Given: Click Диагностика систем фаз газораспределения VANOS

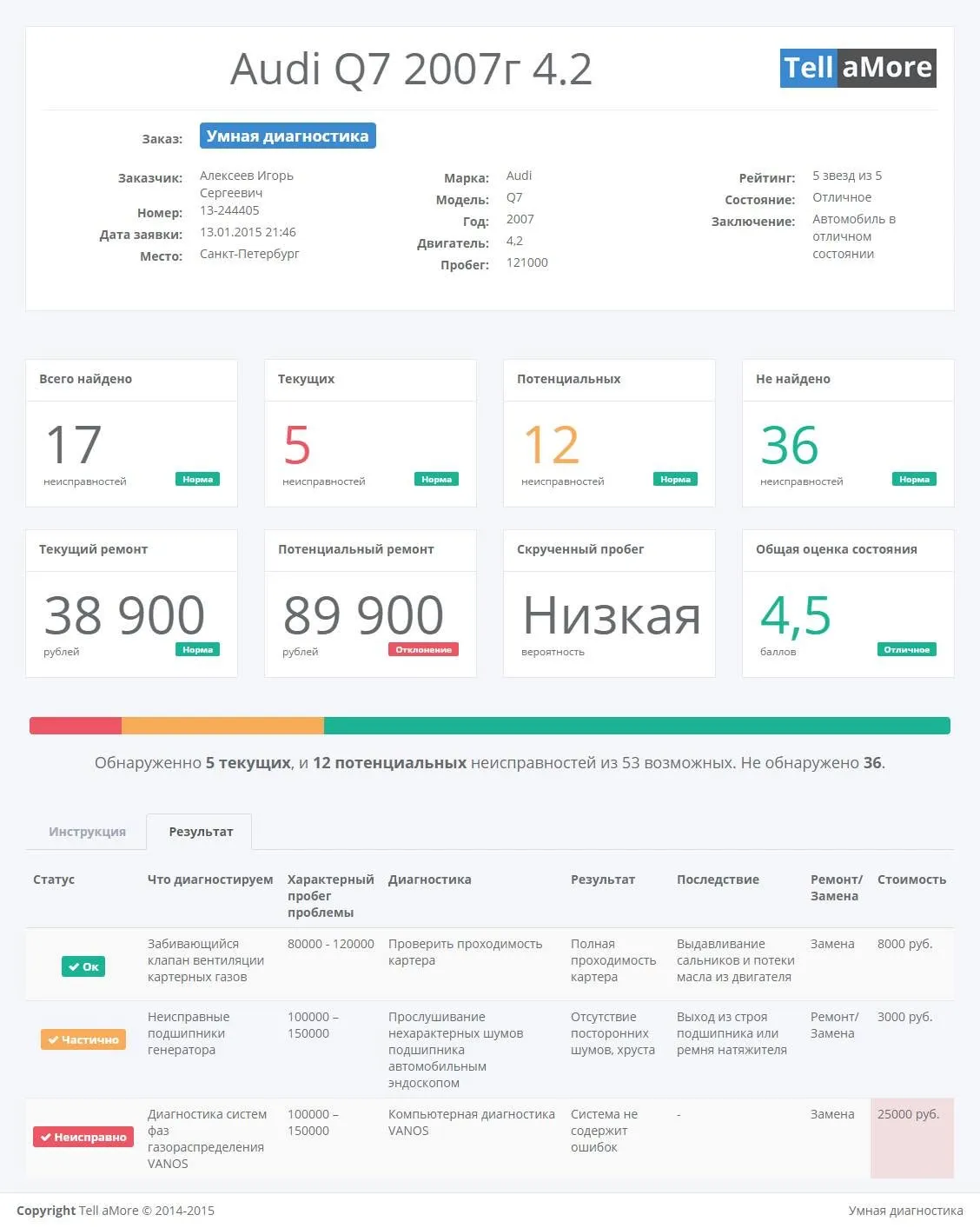Looking at the screenshot, I should (208, 1138).
